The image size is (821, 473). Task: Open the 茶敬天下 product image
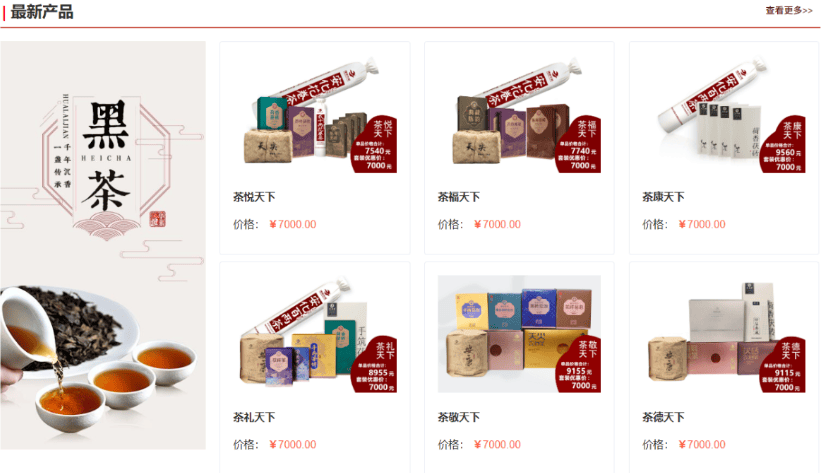click(x=519, y=334)
